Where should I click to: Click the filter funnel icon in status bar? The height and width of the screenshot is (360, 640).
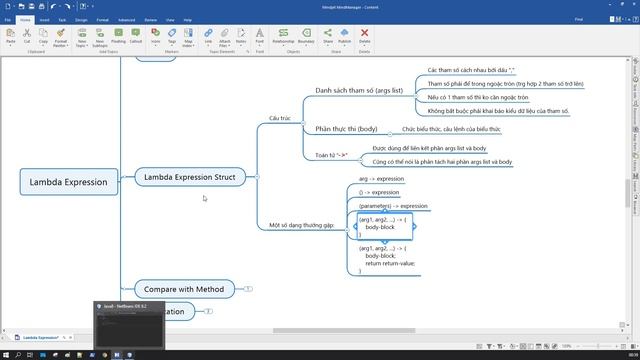489,346
